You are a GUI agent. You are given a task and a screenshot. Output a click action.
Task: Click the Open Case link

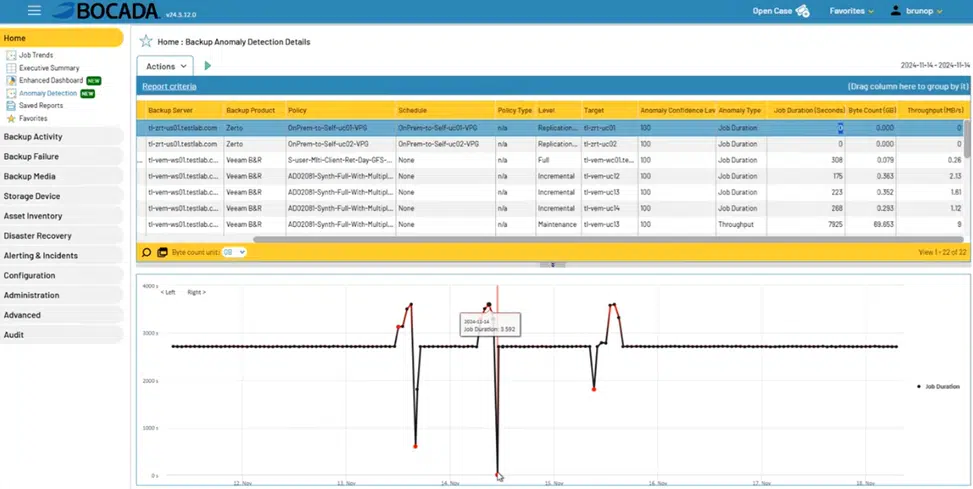772,11
